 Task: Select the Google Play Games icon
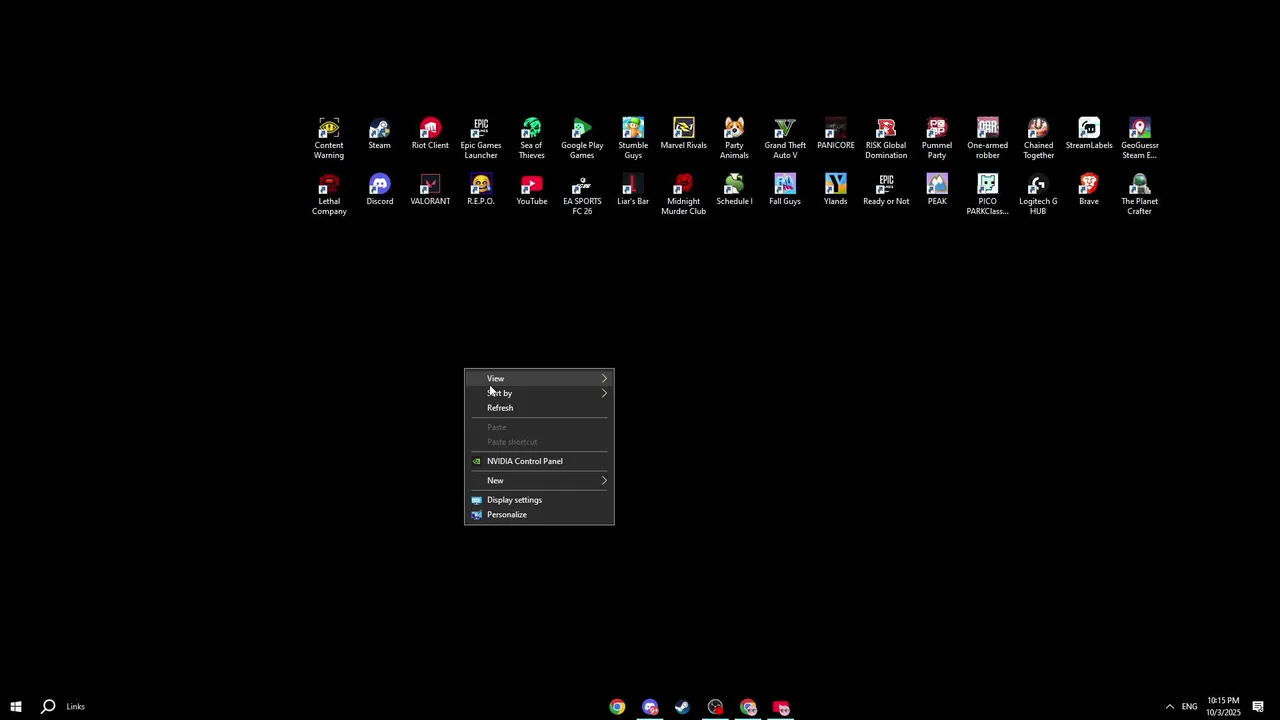click(x=582, y=139)
